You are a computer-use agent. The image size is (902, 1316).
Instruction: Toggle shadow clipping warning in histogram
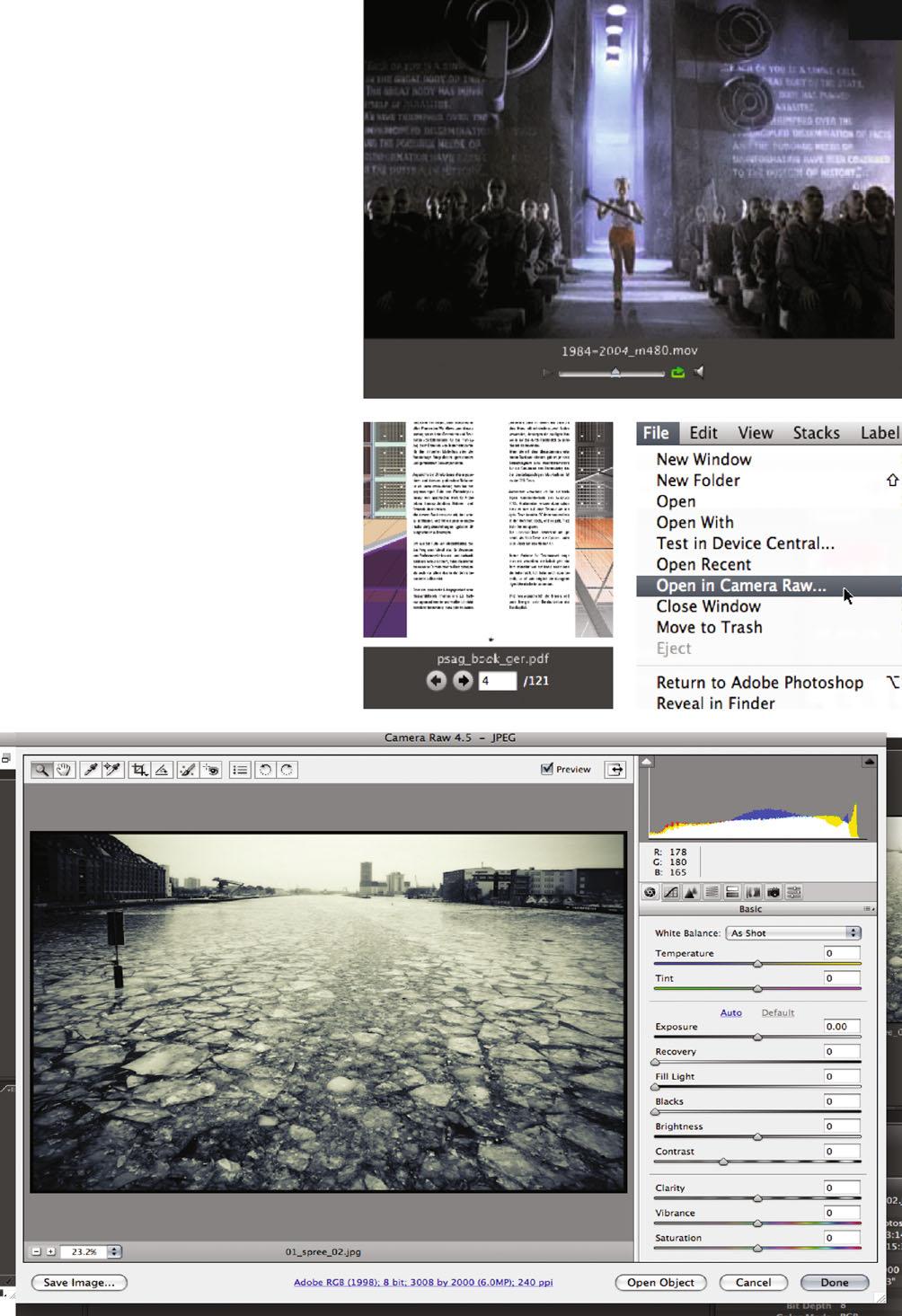click(647, 762)
